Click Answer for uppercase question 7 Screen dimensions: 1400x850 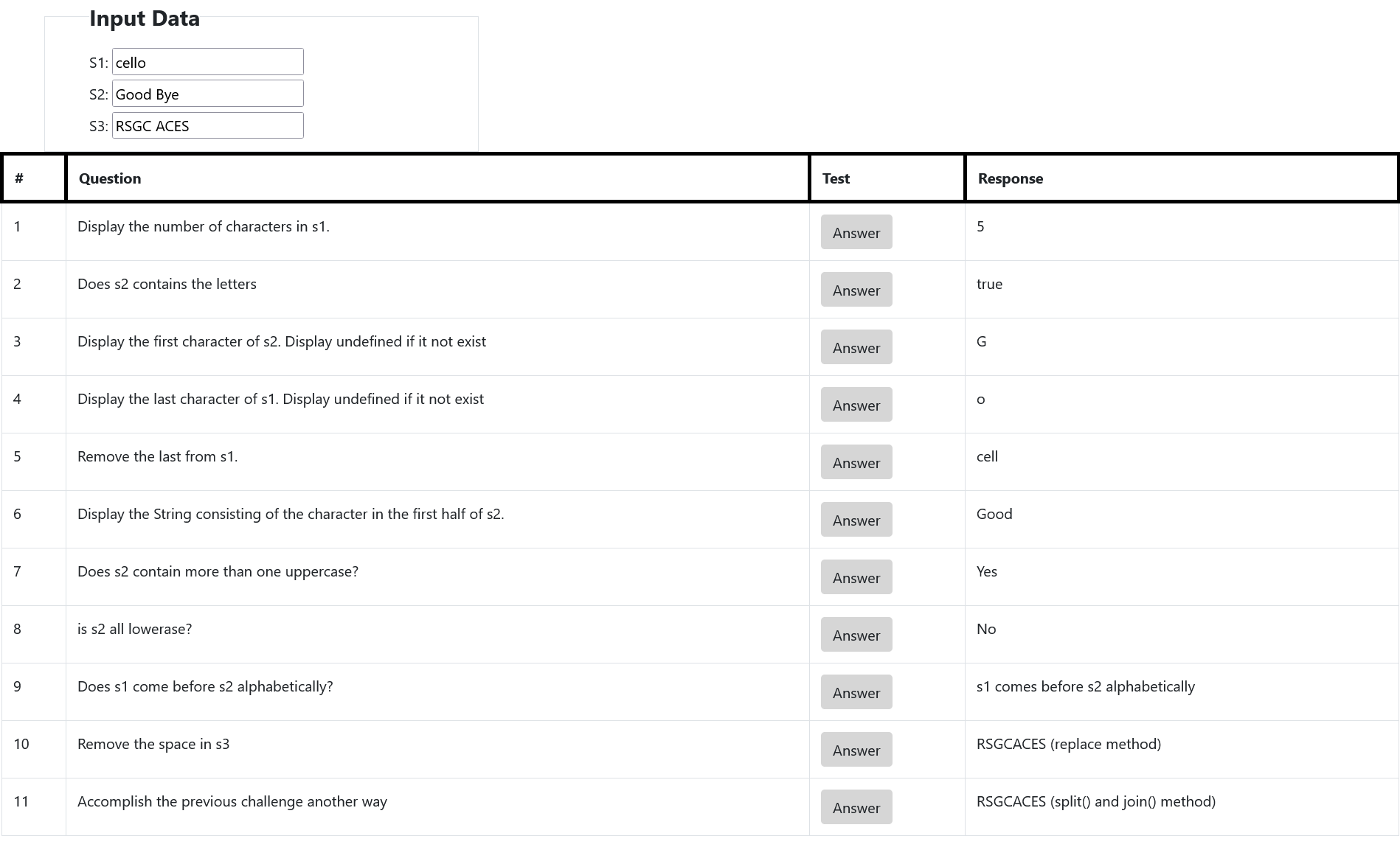[x=856, y=577]
